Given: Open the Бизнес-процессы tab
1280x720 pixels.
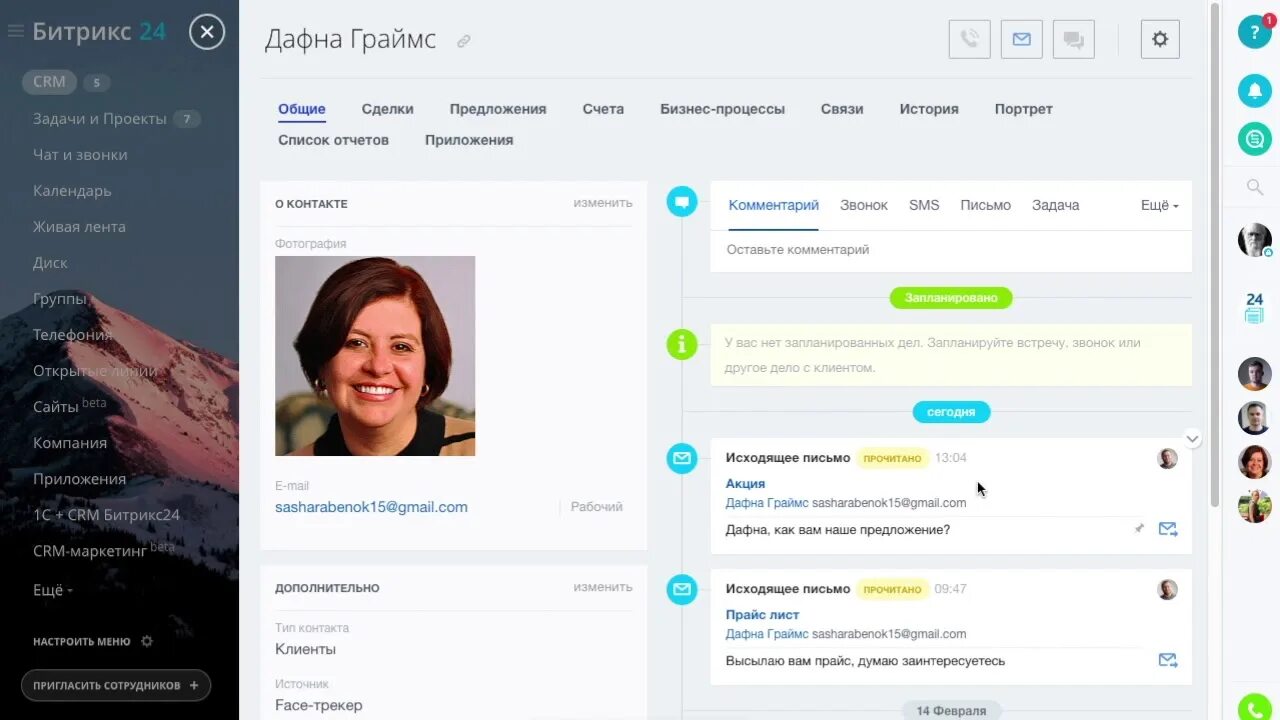Looking at the screenshot, I should tap(722, 109).
